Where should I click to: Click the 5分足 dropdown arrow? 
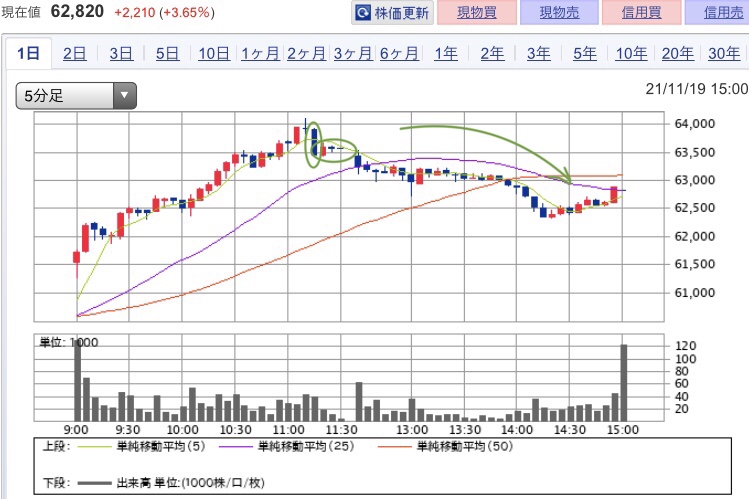125,96
